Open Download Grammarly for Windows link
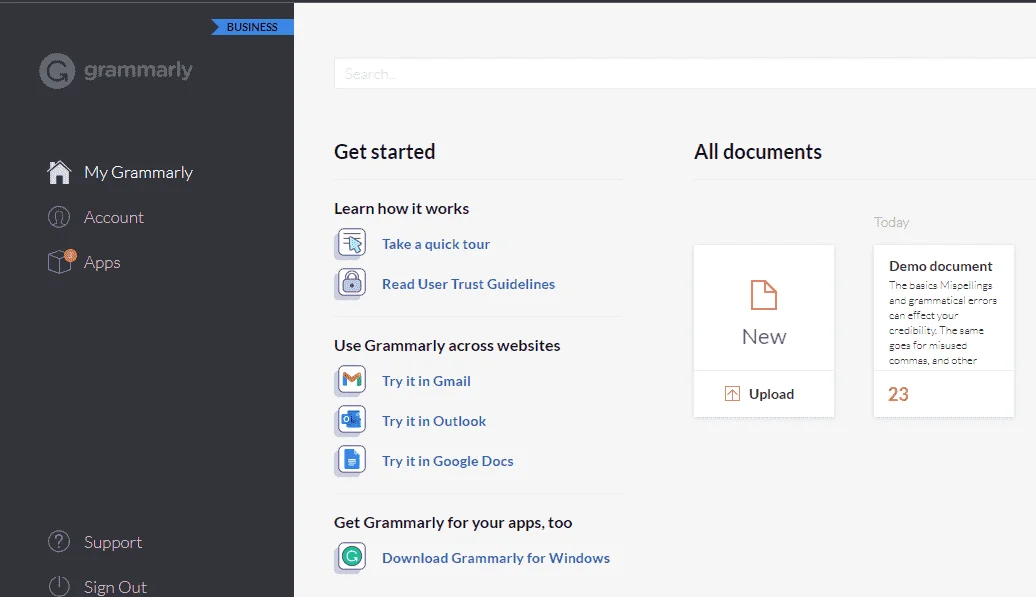This screenshot has height=597, width=1036. click(x=496, y=558)
